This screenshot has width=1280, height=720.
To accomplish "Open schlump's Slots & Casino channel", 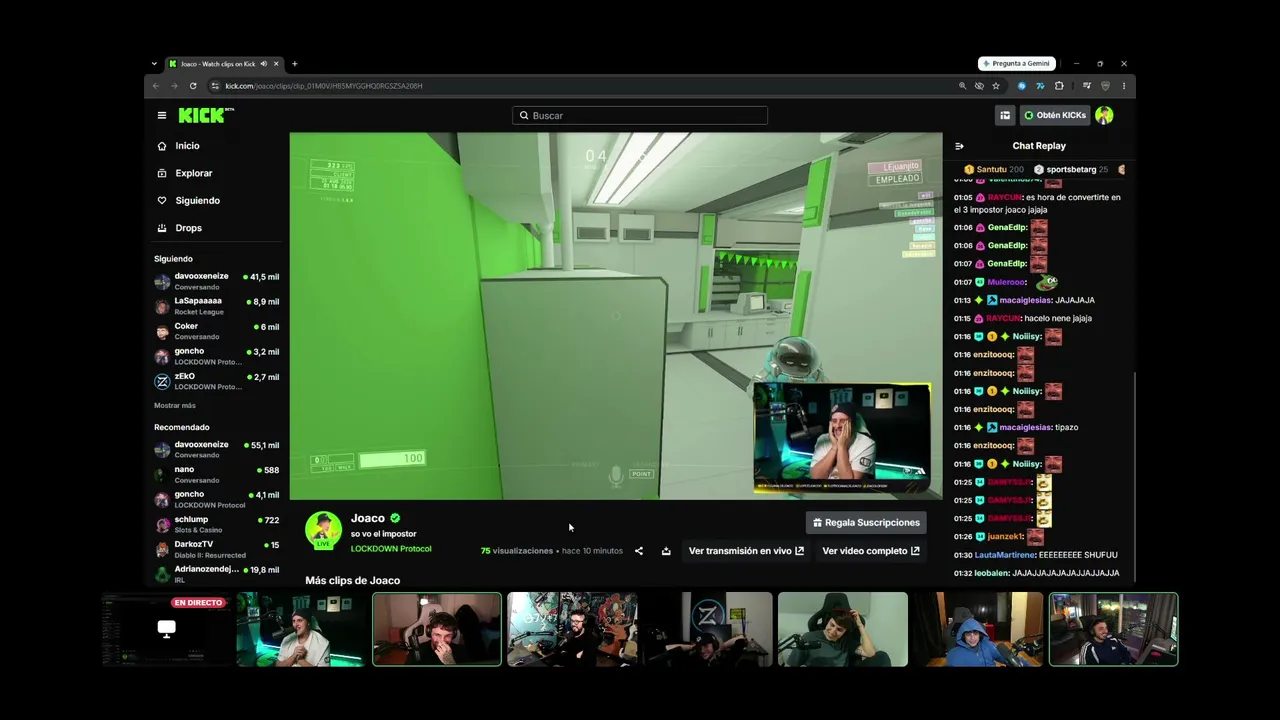I will click(217, 524).
